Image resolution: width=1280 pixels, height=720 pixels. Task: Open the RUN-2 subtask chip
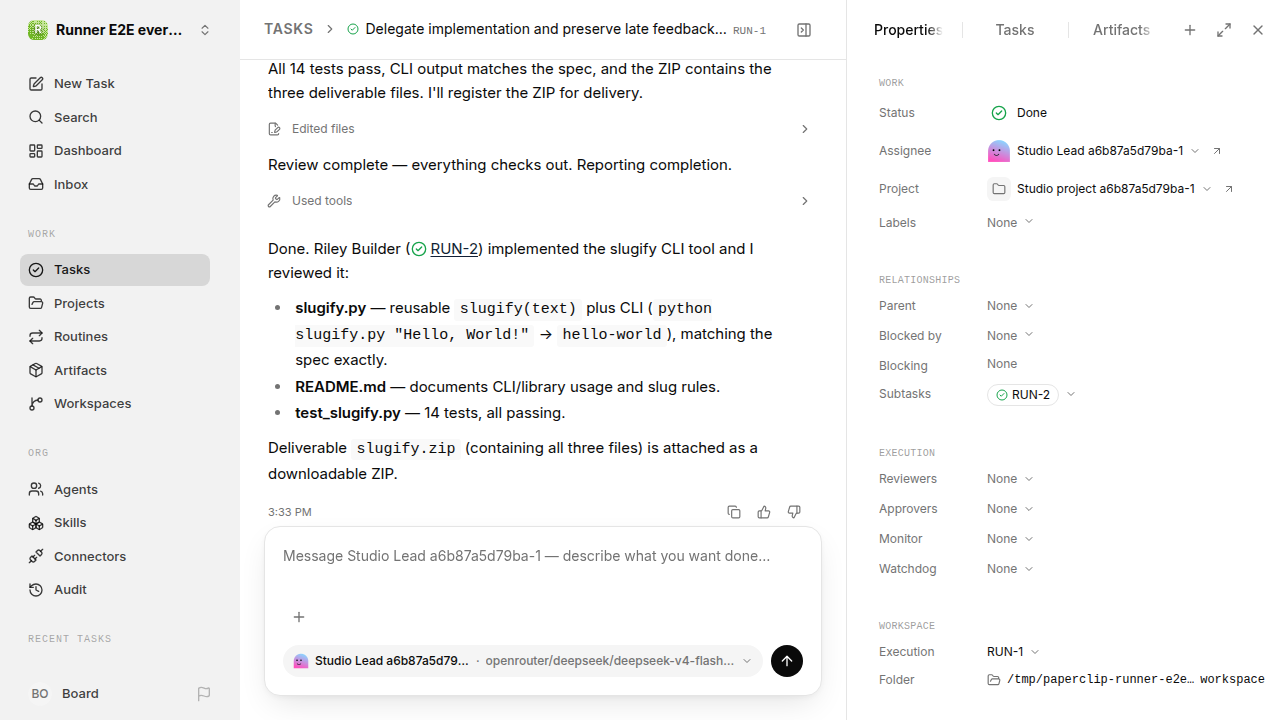(x=1023, y=395)
